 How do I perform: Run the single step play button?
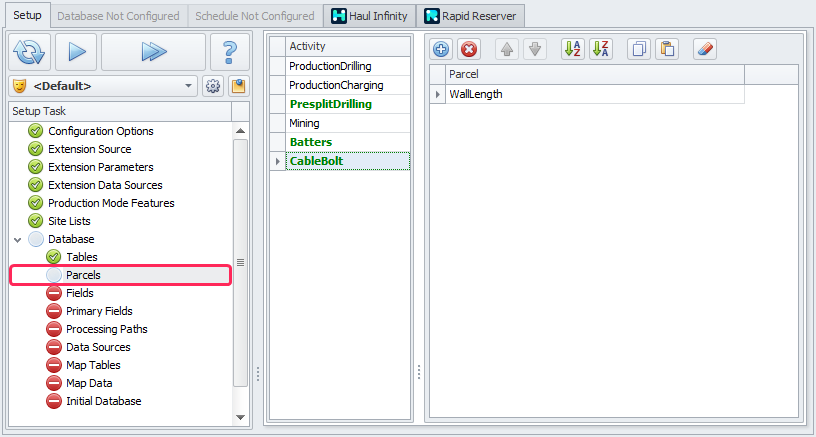point(76,52)
